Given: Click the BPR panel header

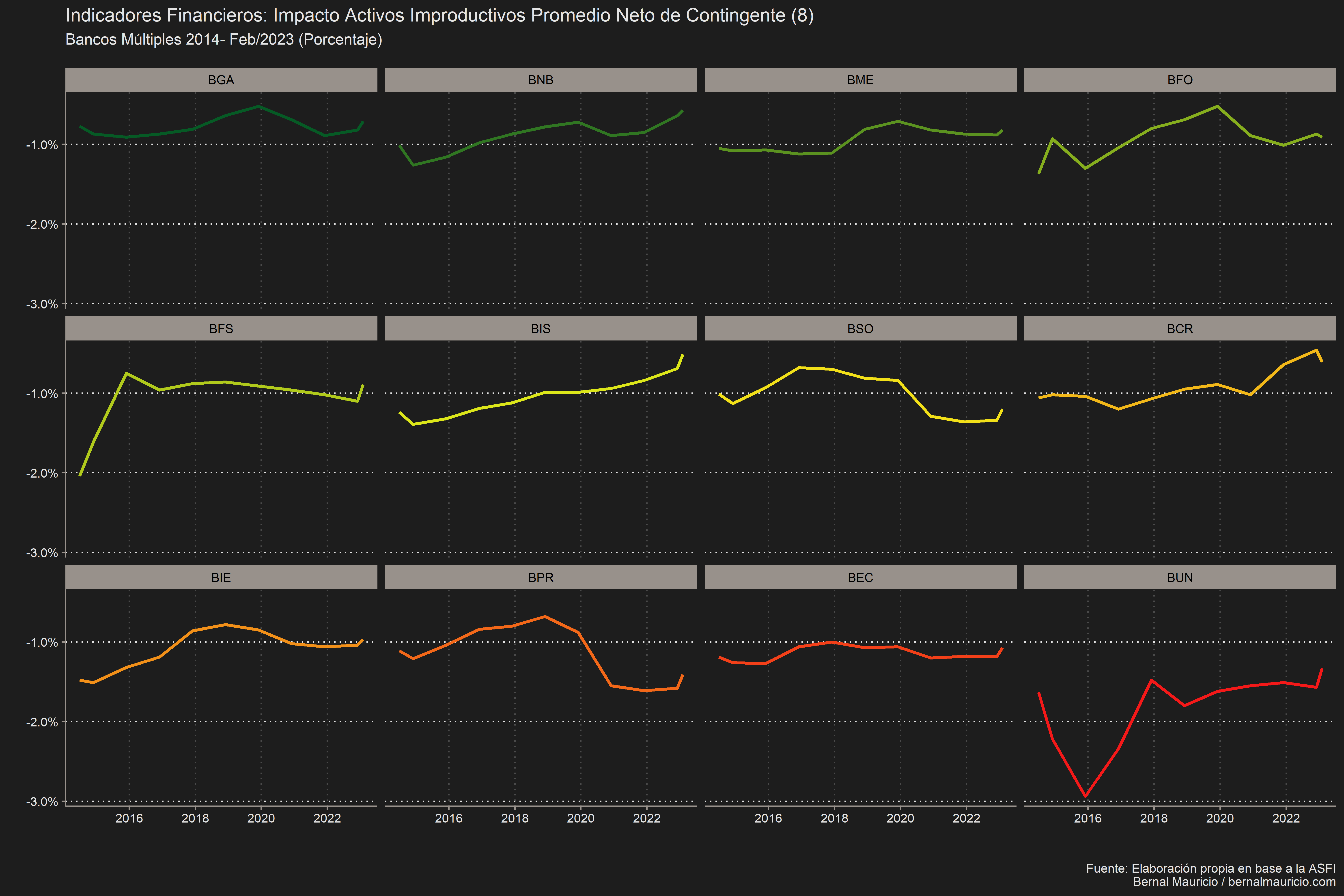Looking at the screenshot, I should coord(541,577).
